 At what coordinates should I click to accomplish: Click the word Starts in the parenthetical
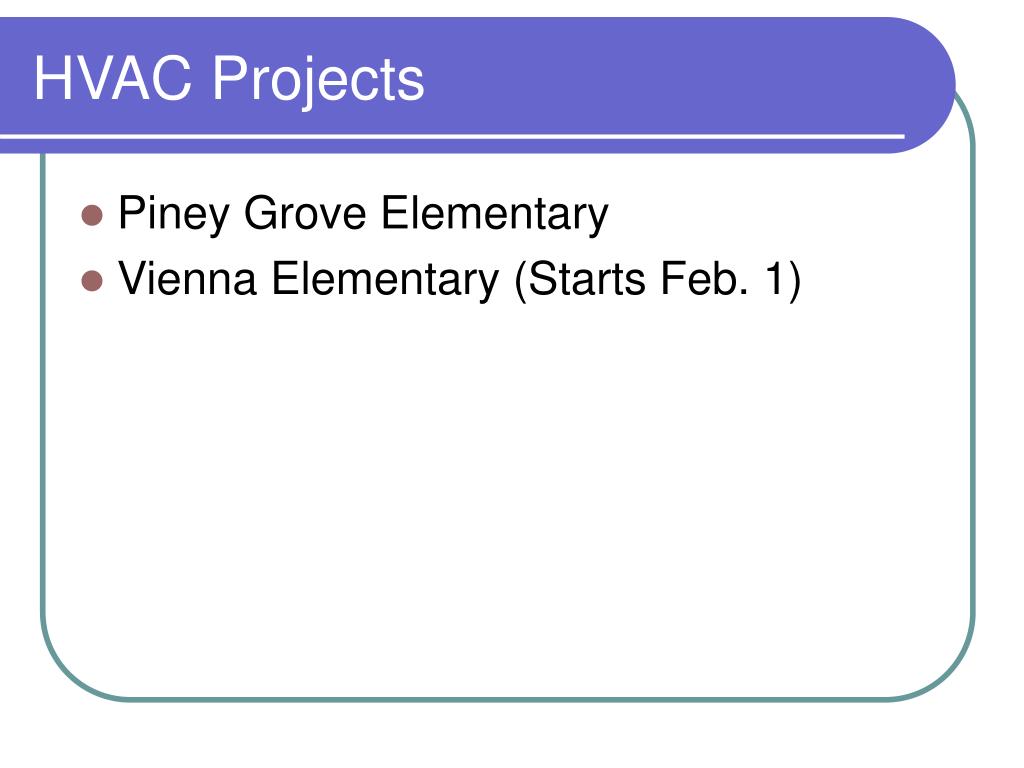tap(587, 279)
